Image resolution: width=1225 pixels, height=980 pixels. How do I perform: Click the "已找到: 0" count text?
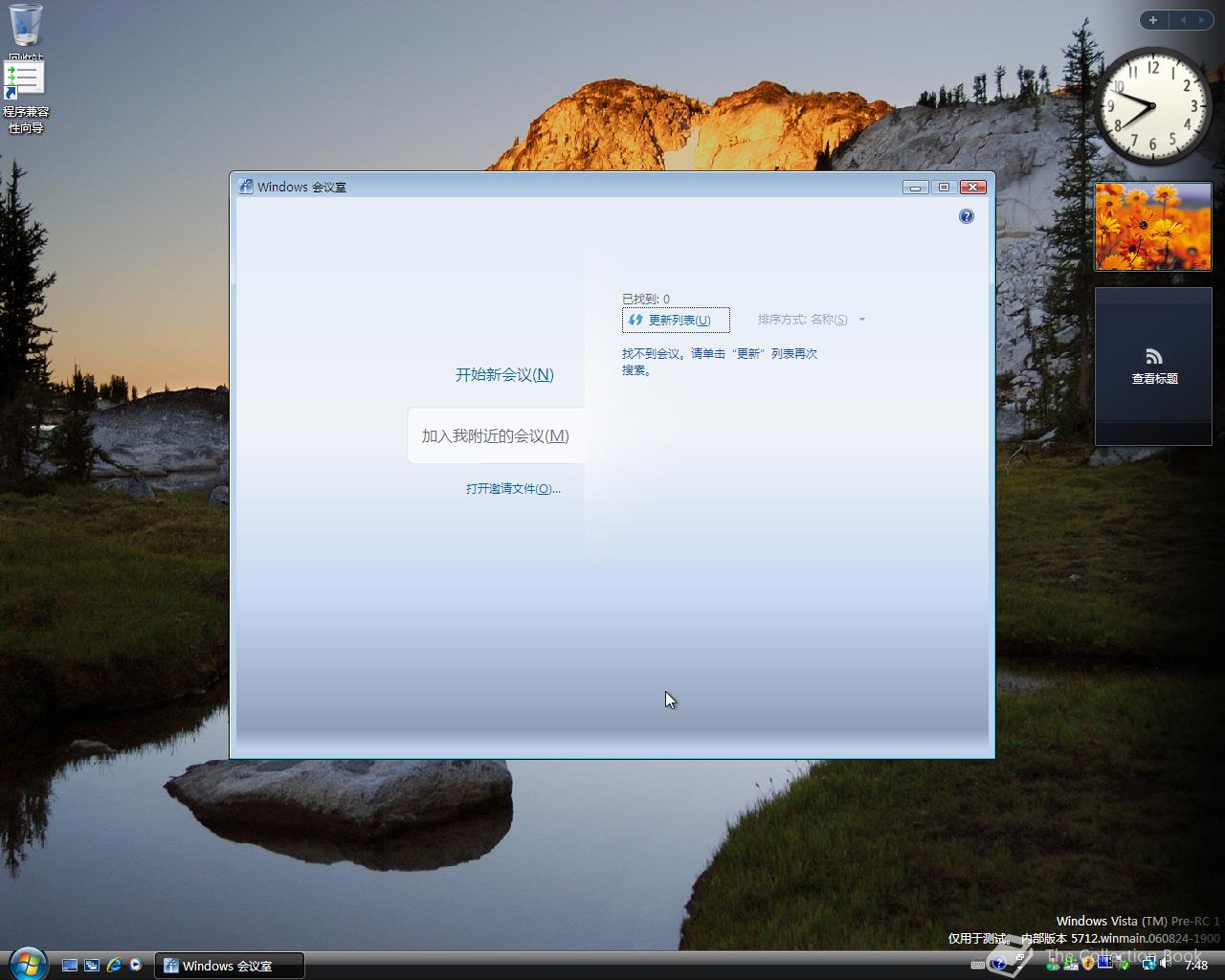[x=646, y=299]
